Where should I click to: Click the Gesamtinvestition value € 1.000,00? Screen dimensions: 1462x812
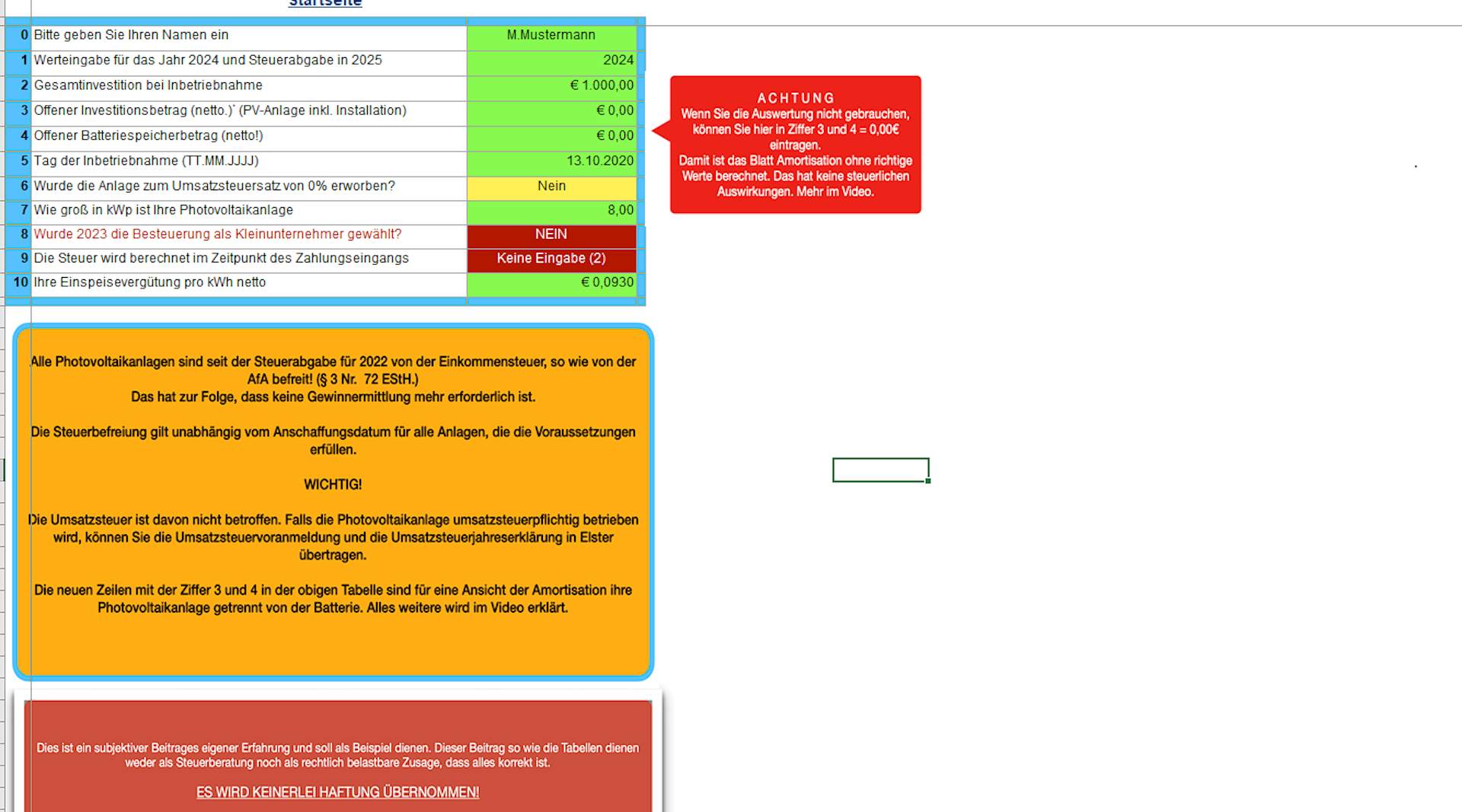pos(551,86)
